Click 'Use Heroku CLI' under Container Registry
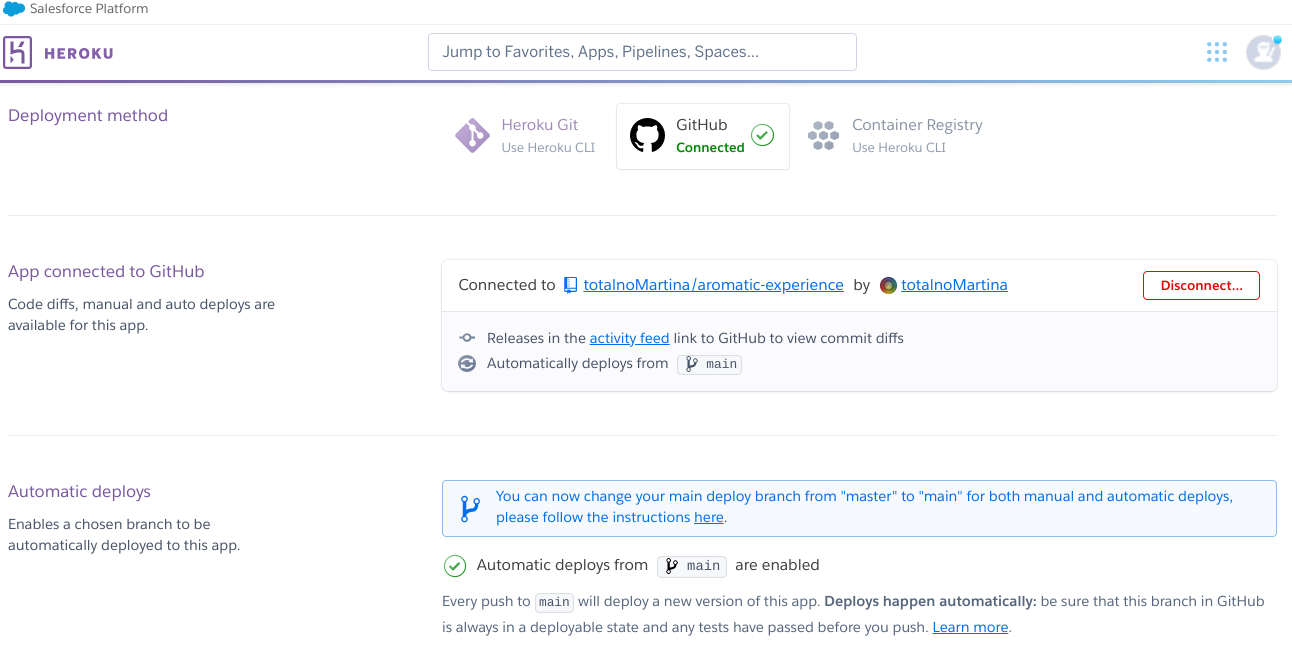 pyautogui.click(x=899, y=147)
